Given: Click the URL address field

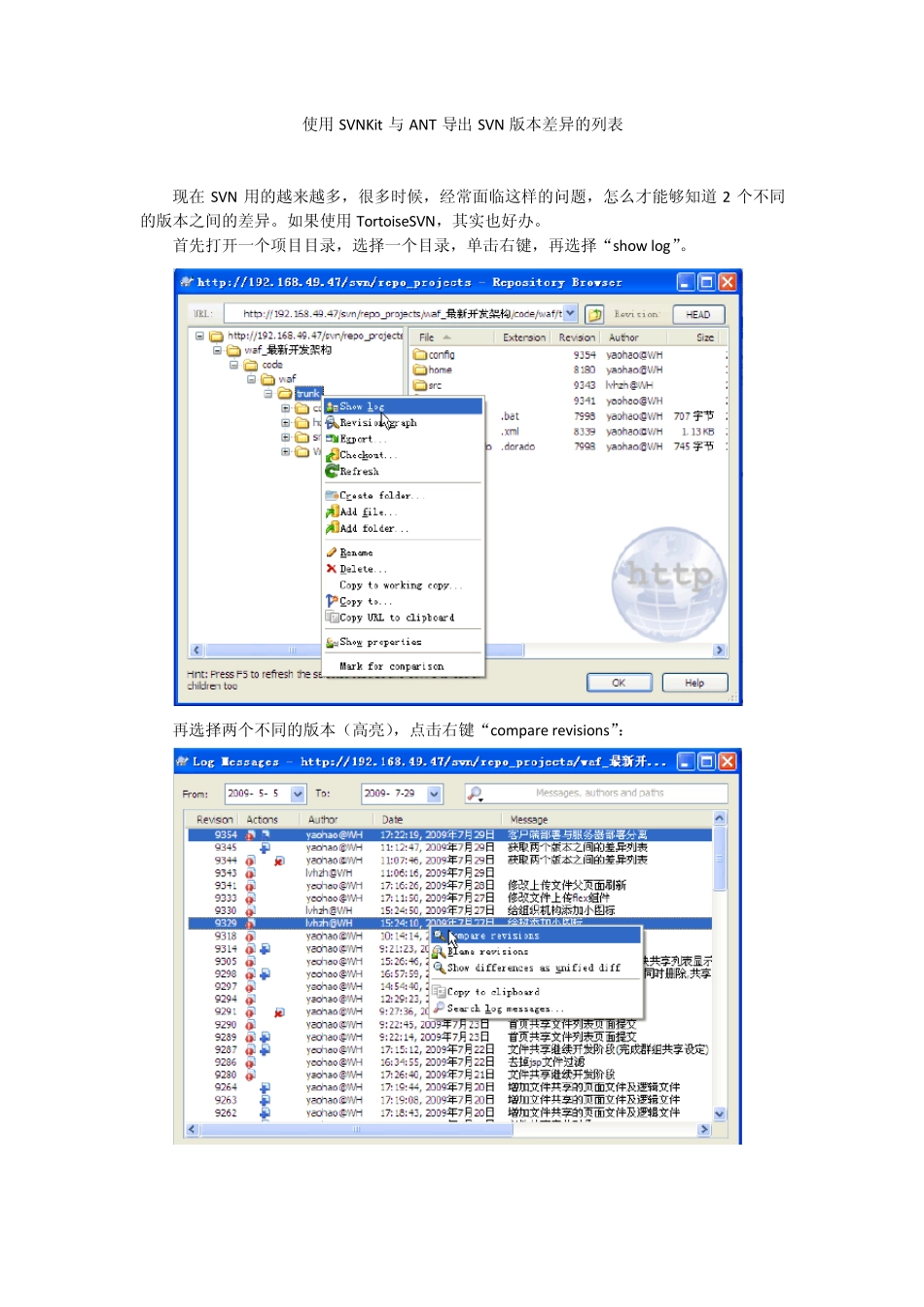Looking at the screenshot, I should coord(393,313).
